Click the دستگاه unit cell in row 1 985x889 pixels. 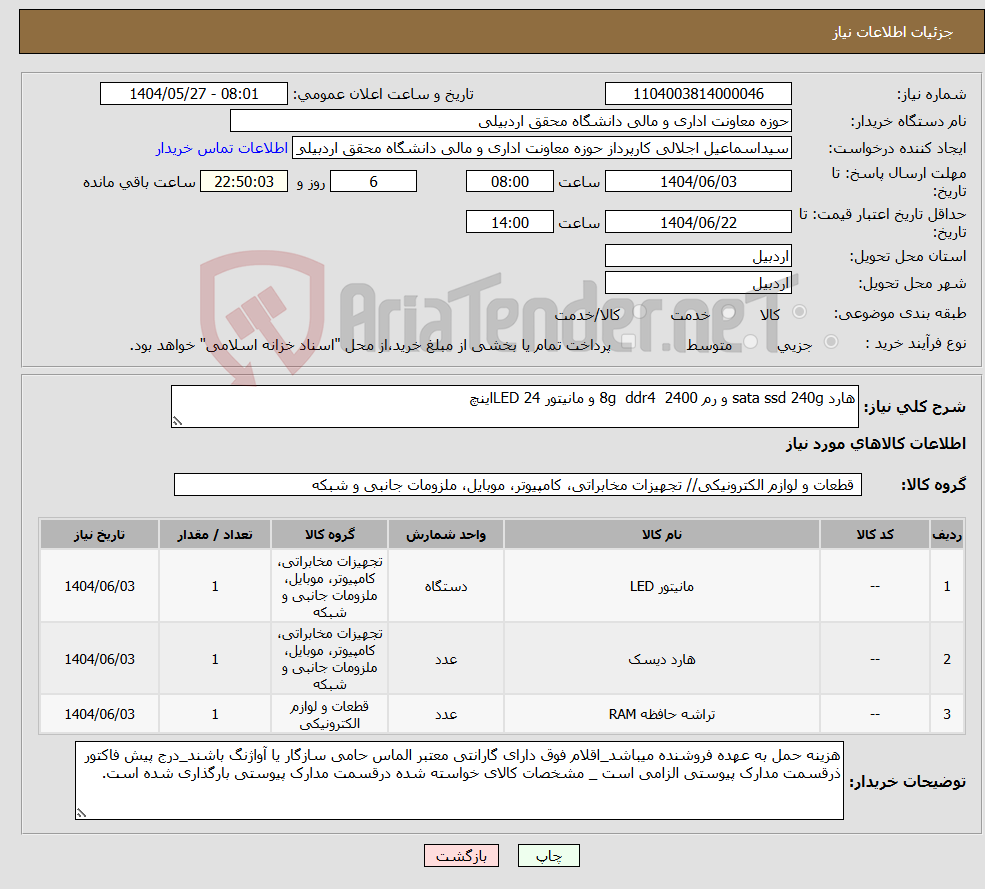pyautogui.click(x=445, y=586)
